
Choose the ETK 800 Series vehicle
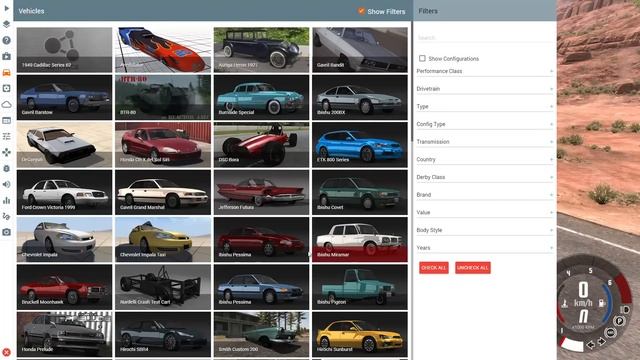(x=360, y=145)
